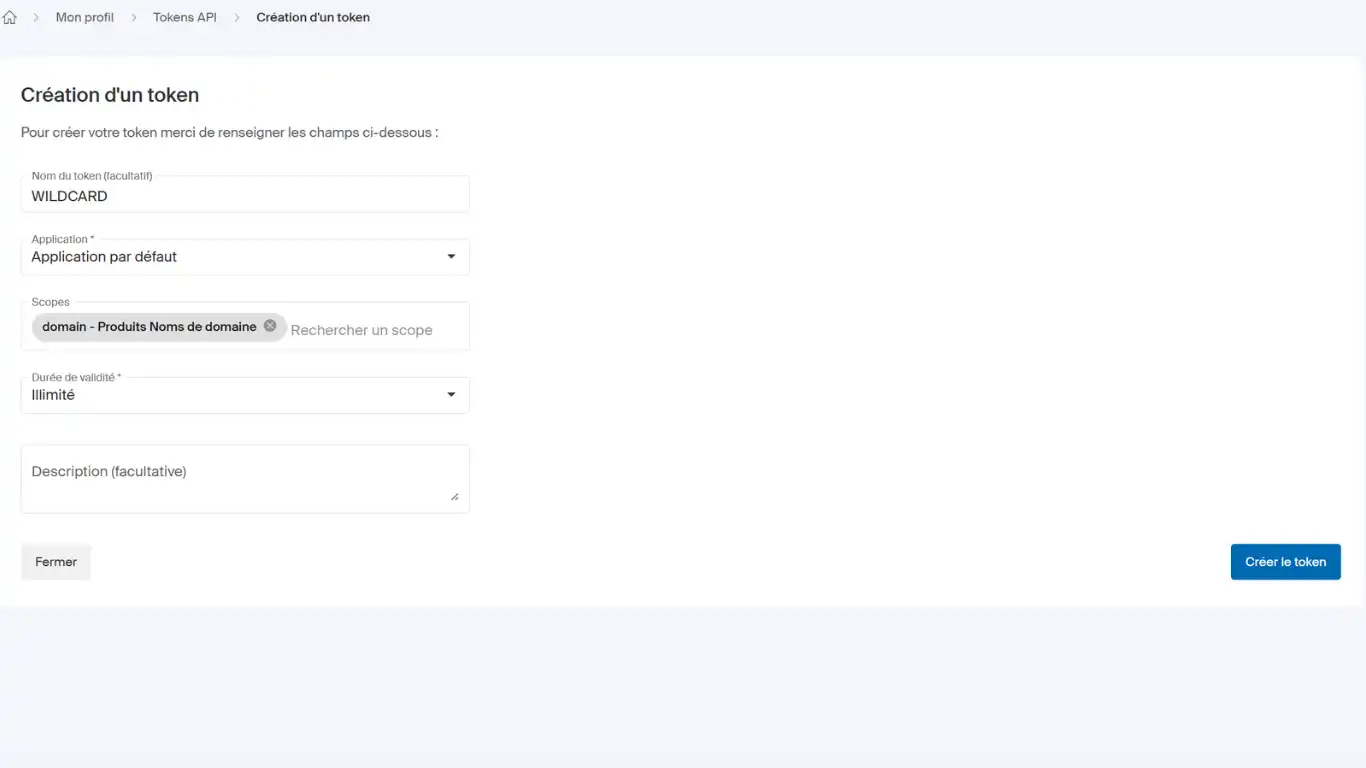Open the Durée de validité dropdown arrow

451,395
